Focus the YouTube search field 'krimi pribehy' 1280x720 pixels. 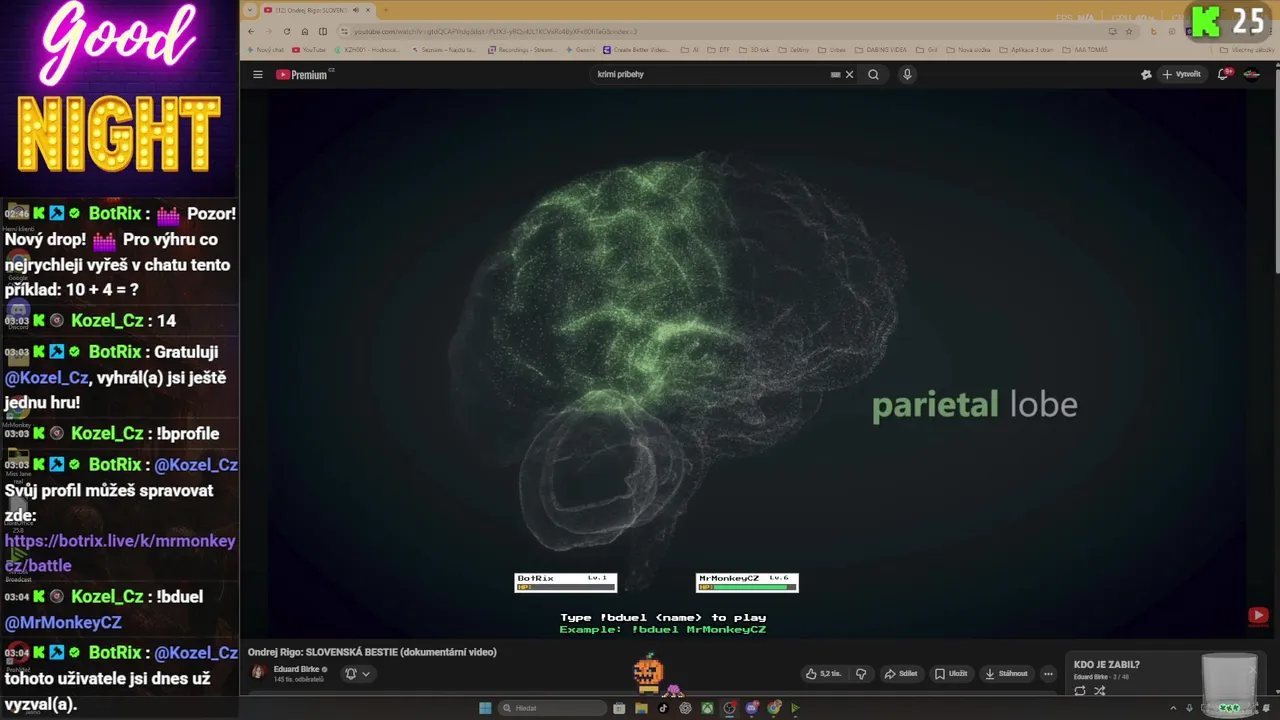click(x=710, y=74)
